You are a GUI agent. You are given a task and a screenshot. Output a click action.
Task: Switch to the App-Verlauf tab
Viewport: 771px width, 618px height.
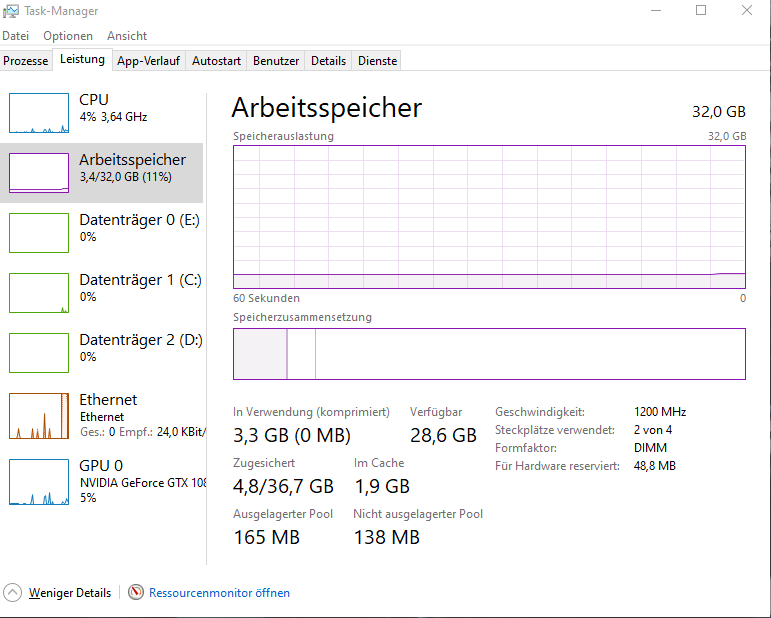pyautogui.click(x=149, y=61)
